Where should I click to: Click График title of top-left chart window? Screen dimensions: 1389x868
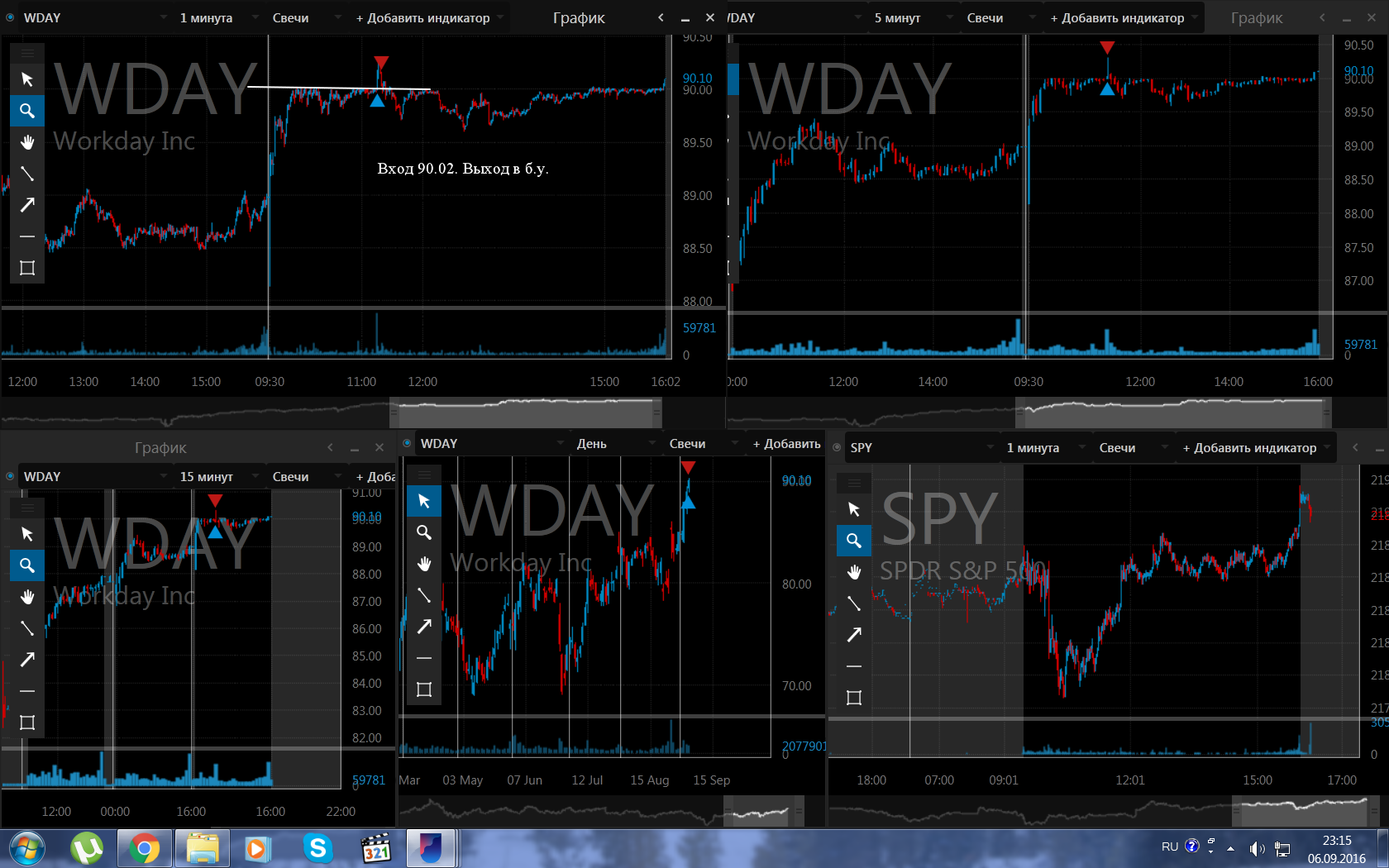click(579, 17)
